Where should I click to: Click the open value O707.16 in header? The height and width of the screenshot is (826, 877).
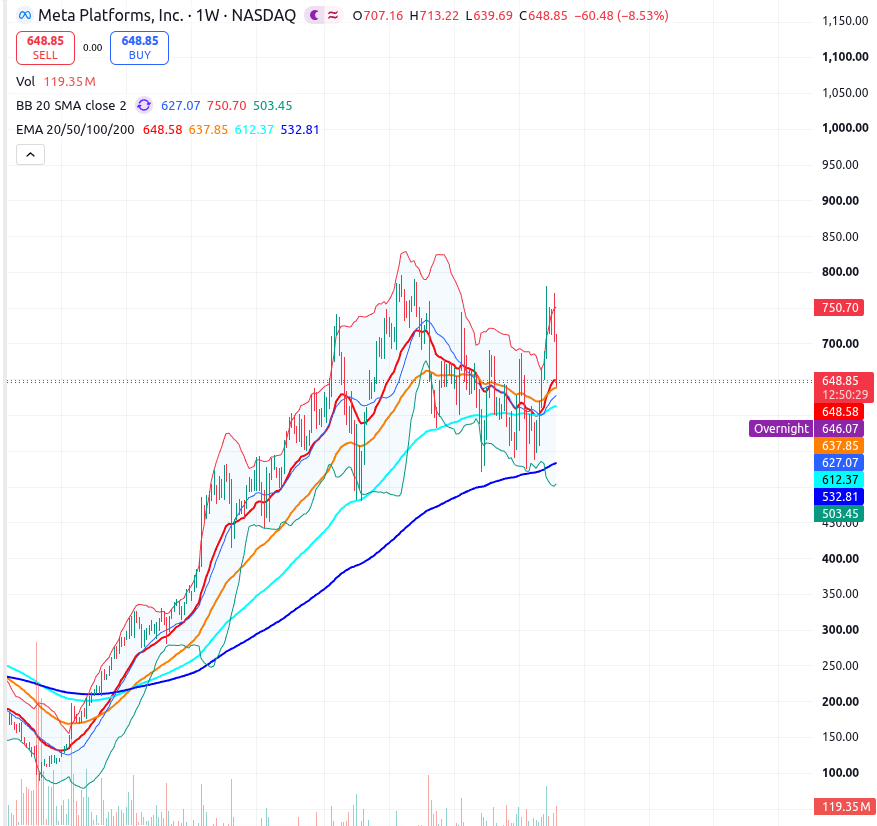[x=378, y=16]
